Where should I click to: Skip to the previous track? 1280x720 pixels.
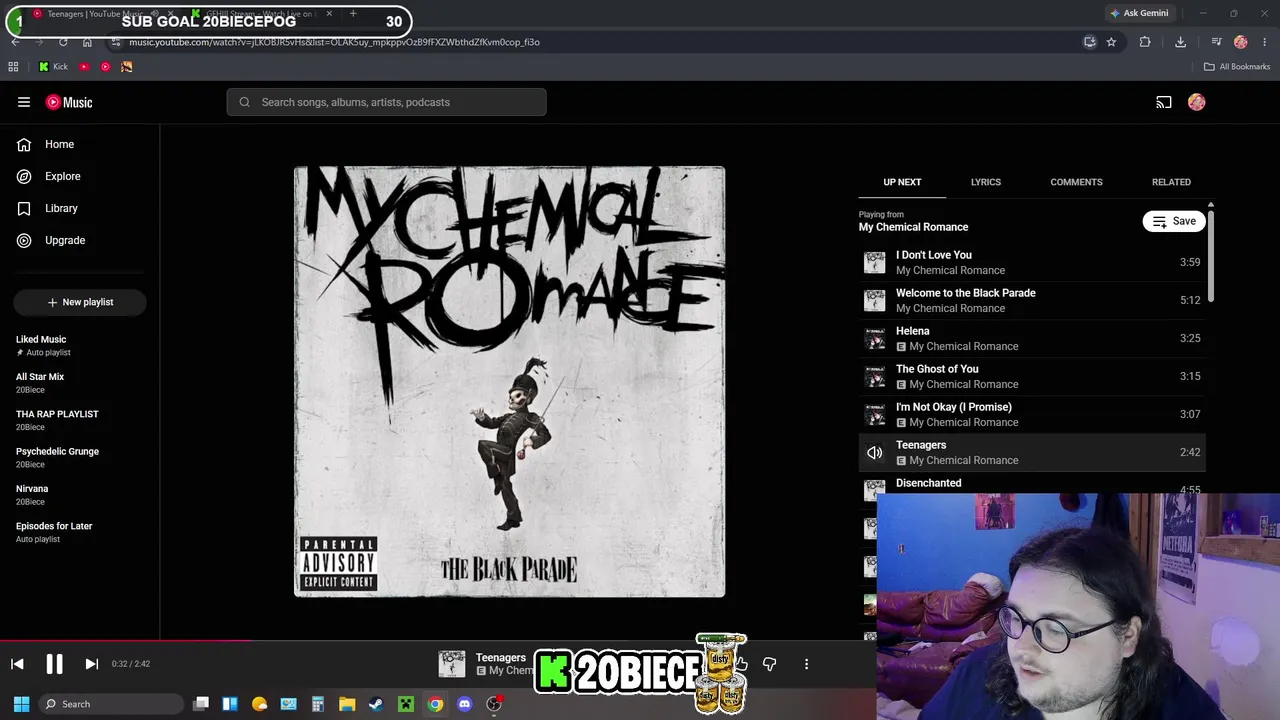pos(17,664)
